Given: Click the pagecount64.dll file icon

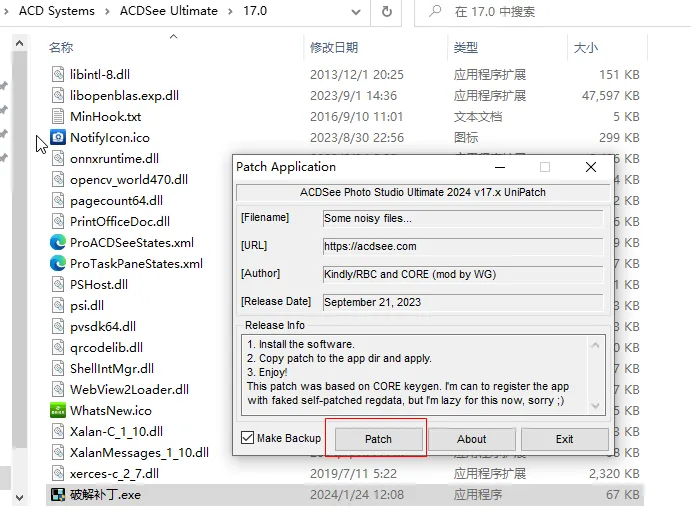Looking at the screenshot, I should tap(58, 201).
